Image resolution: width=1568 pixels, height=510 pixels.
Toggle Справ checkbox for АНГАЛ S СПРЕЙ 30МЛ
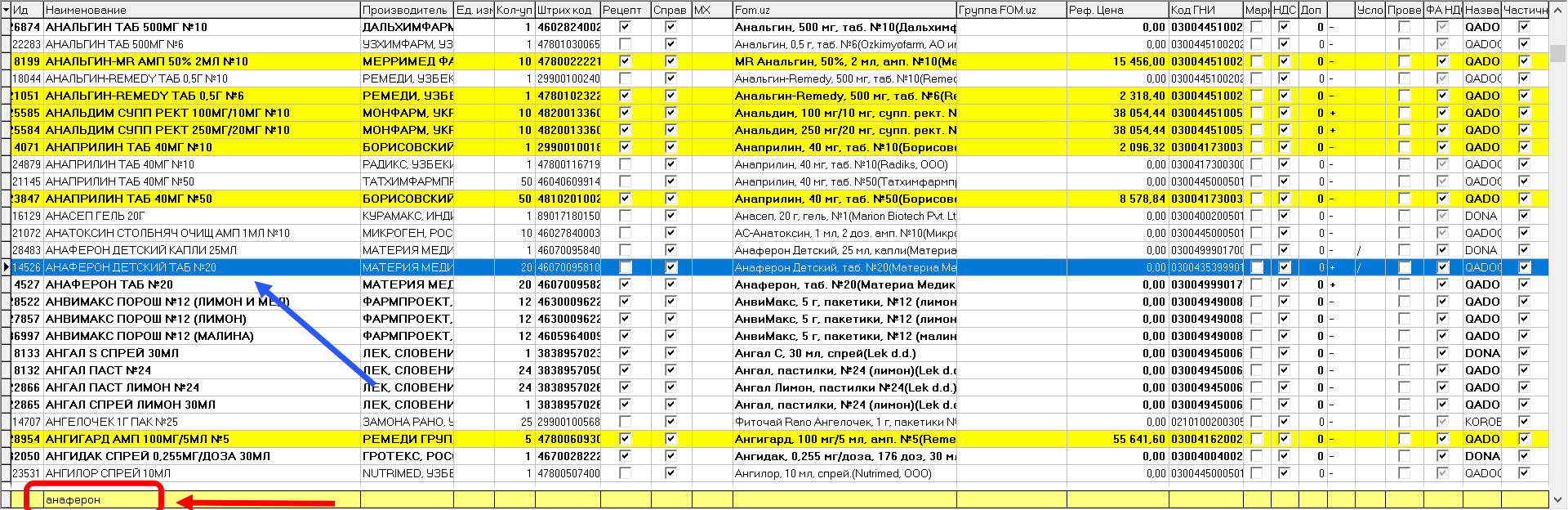click(x=671, y=353)
